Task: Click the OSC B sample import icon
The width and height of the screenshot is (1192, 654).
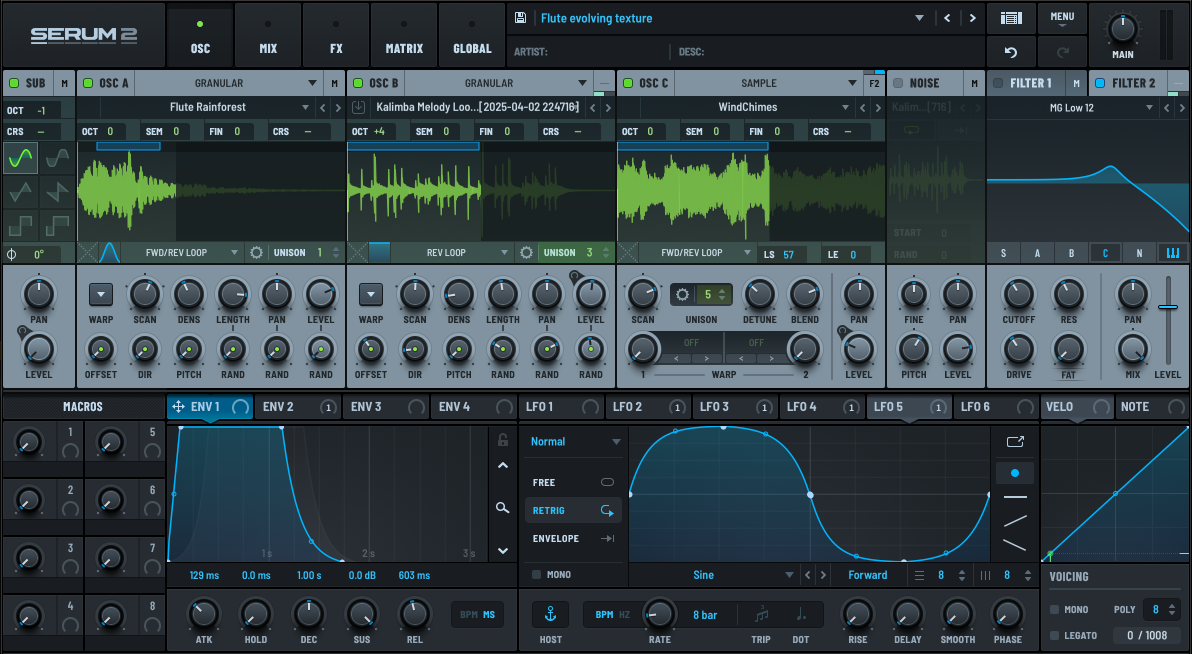Action: click(359, 107)
